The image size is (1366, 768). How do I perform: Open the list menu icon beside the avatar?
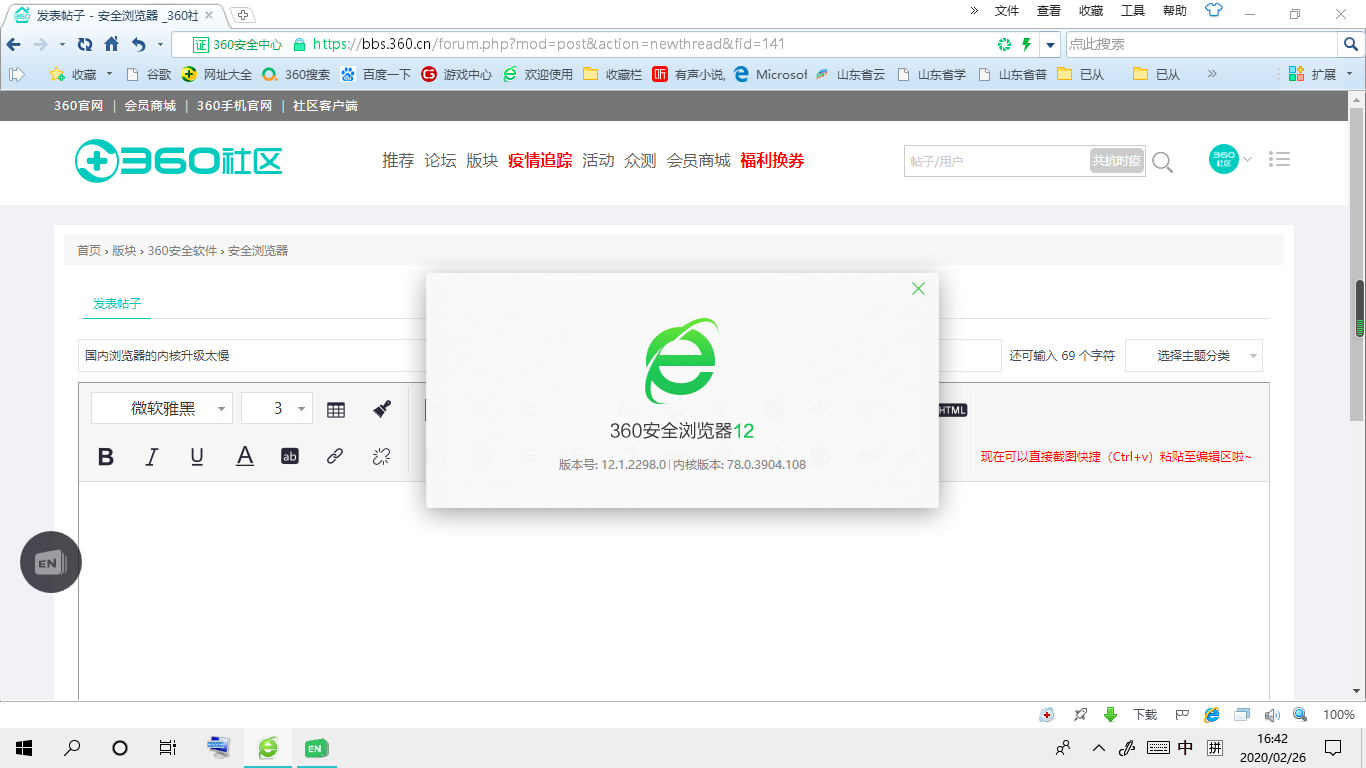point(1279,159)
